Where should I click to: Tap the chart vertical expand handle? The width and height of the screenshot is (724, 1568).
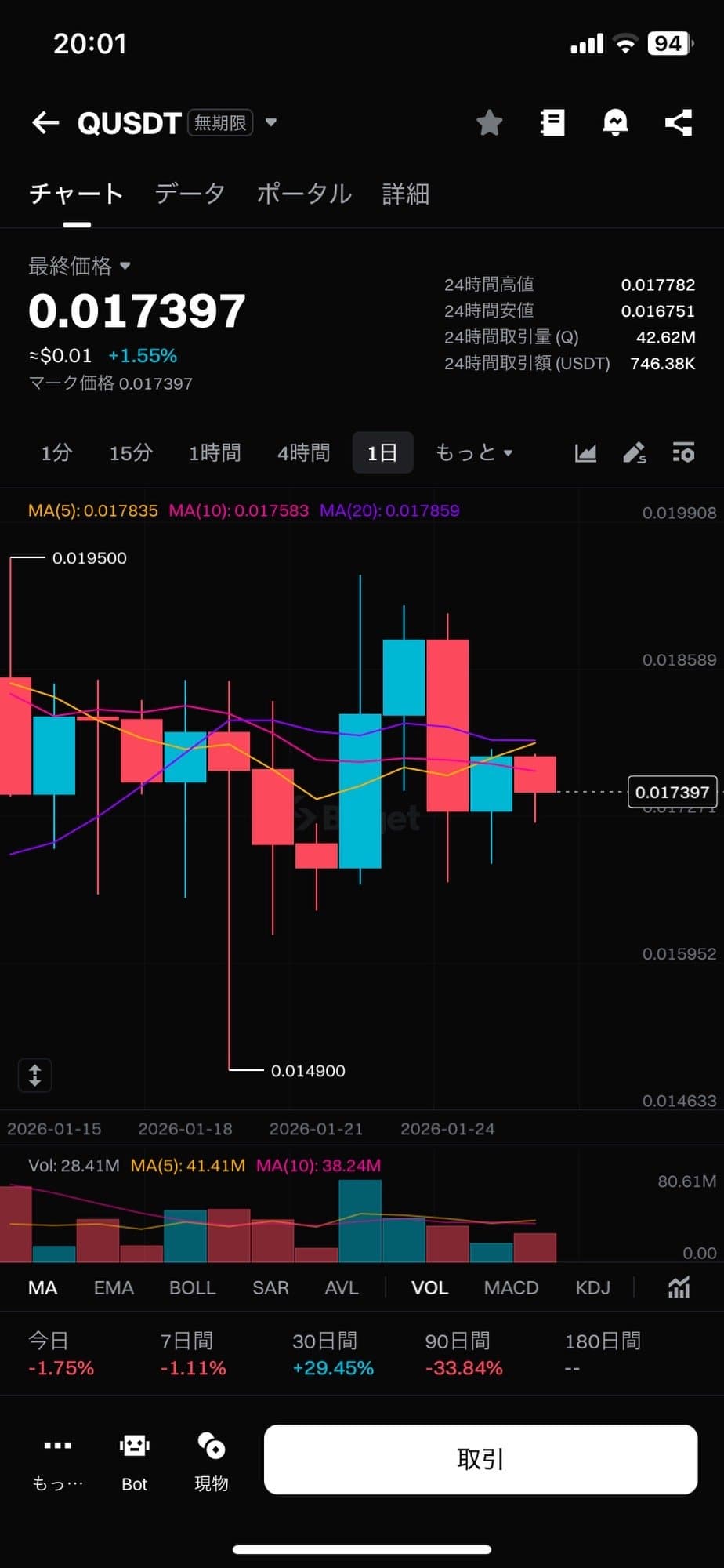pyautogui.click(x=34, y=1075)
